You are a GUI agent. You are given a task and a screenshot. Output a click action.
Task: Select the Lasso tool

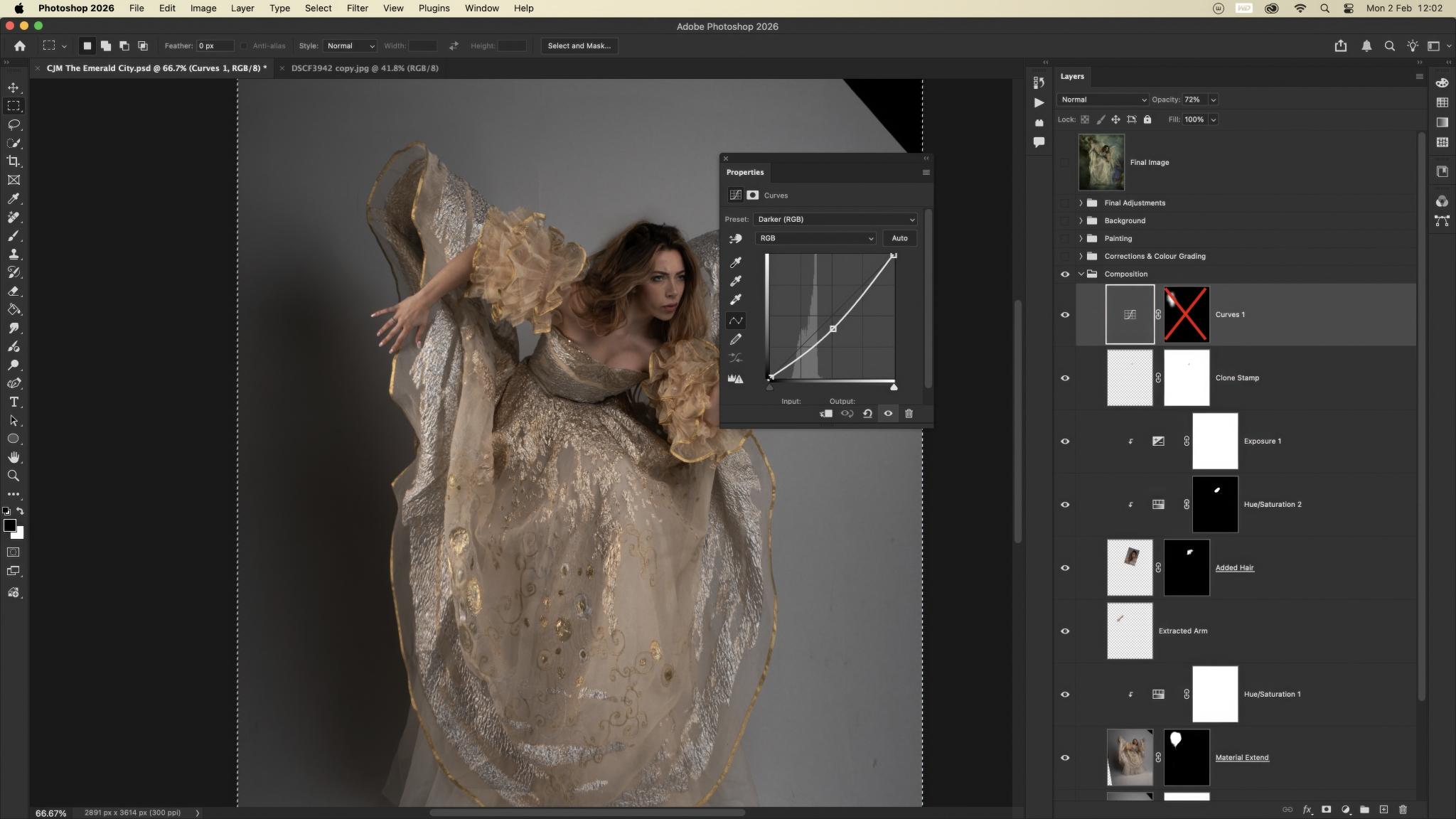point(14,124)
